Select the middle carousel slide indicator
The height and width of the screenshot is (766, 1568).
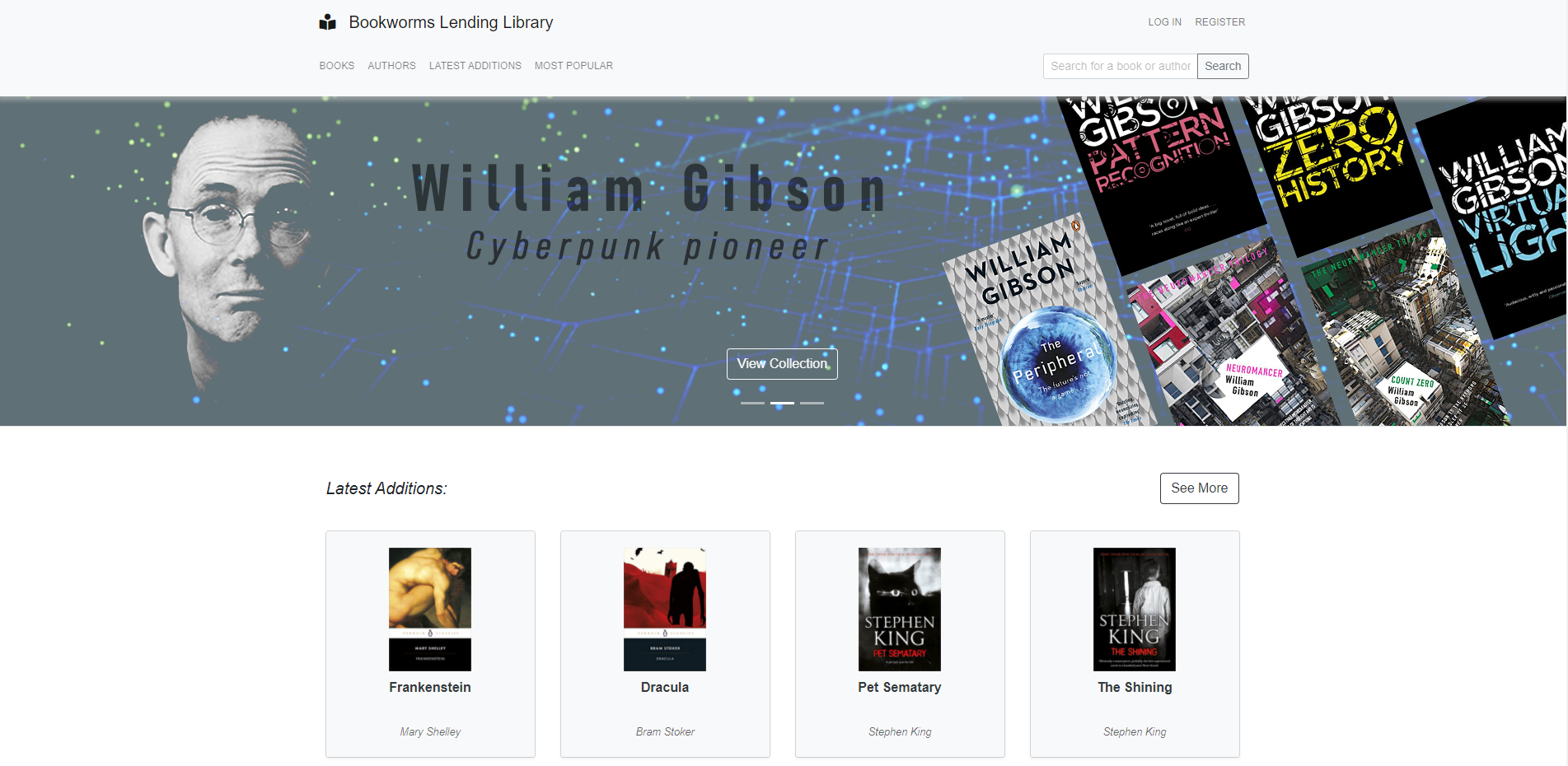click(x=782, y=403)
